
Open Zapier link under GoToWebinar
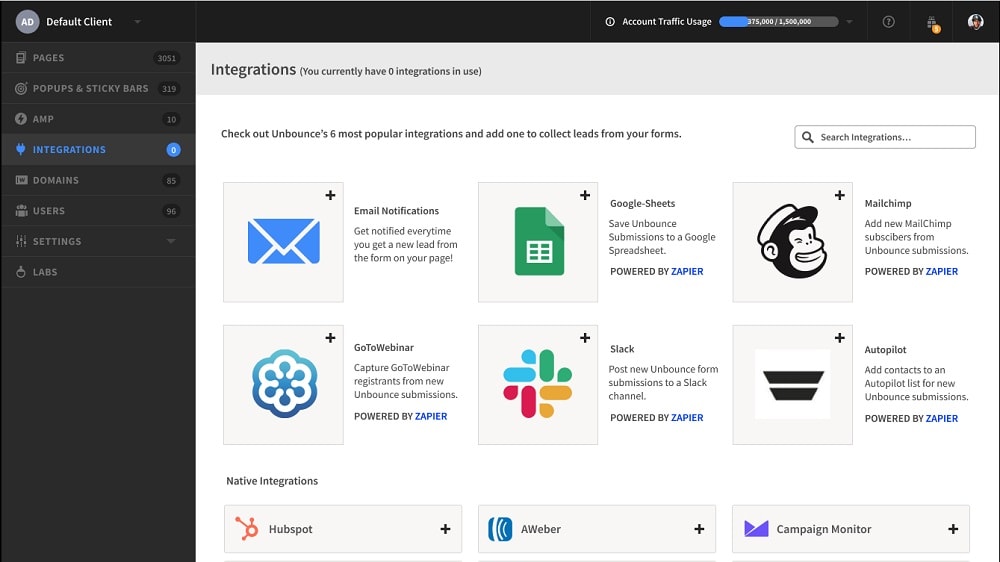tap(431, 416)
